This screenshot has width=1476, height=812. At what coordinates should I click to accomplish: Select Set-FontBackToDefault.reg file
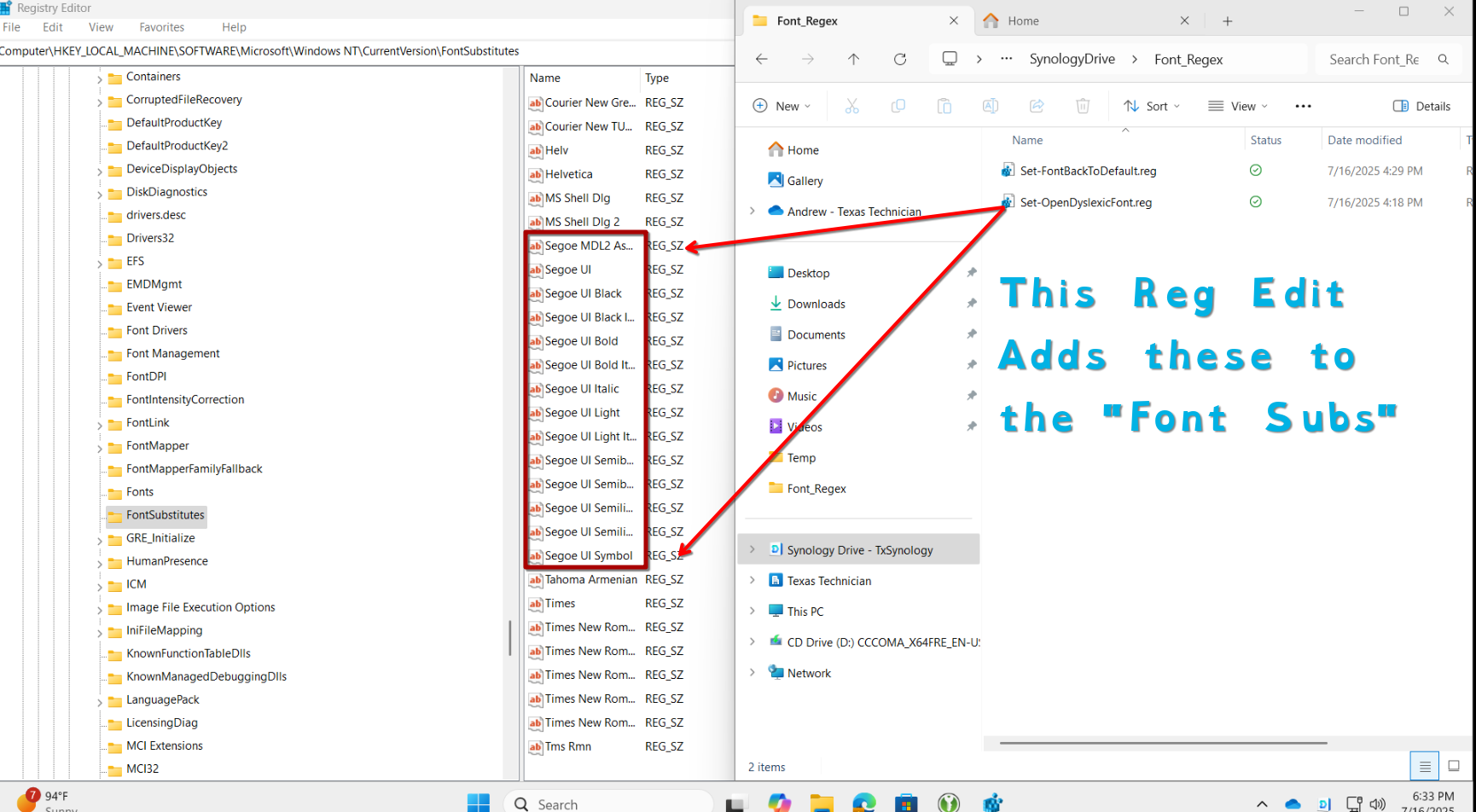point(1088,171)
